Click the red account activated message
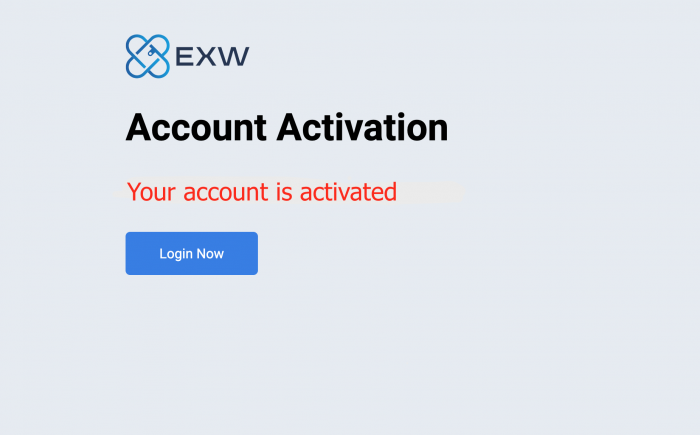 click(262, 192)
